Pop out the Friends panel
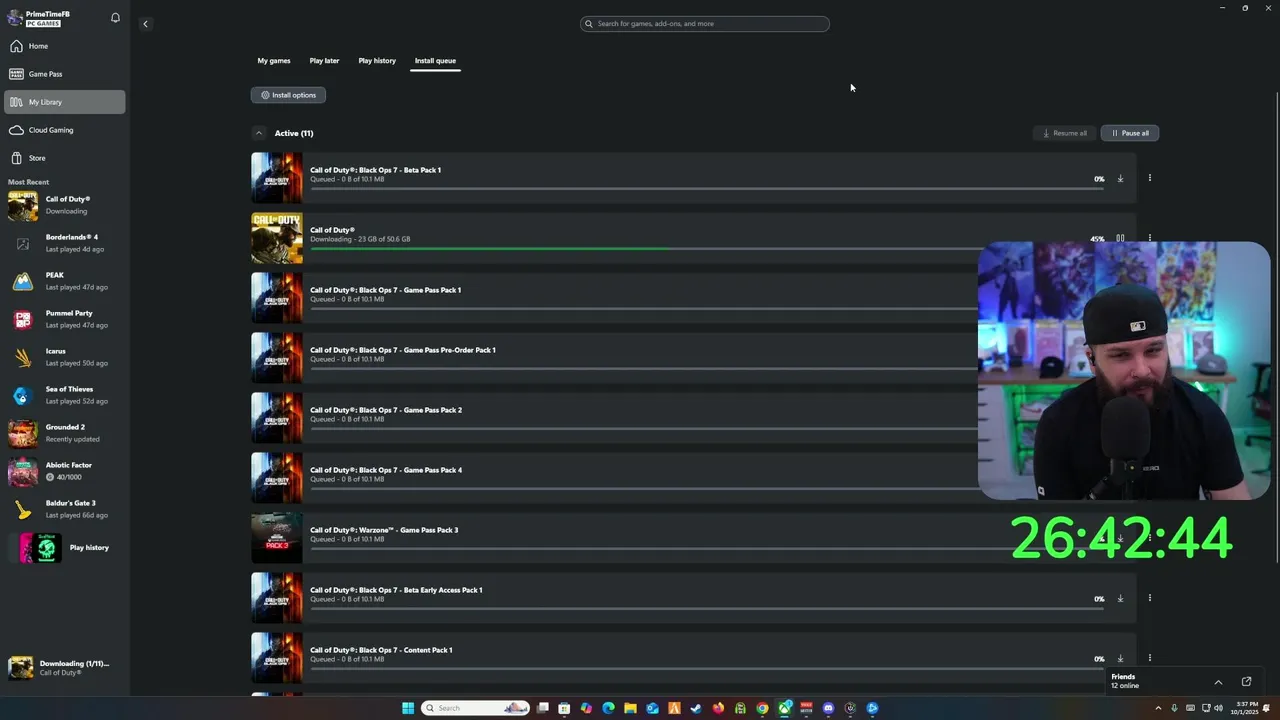The height and width of the screenshot is (720, 1280). 1246,682
